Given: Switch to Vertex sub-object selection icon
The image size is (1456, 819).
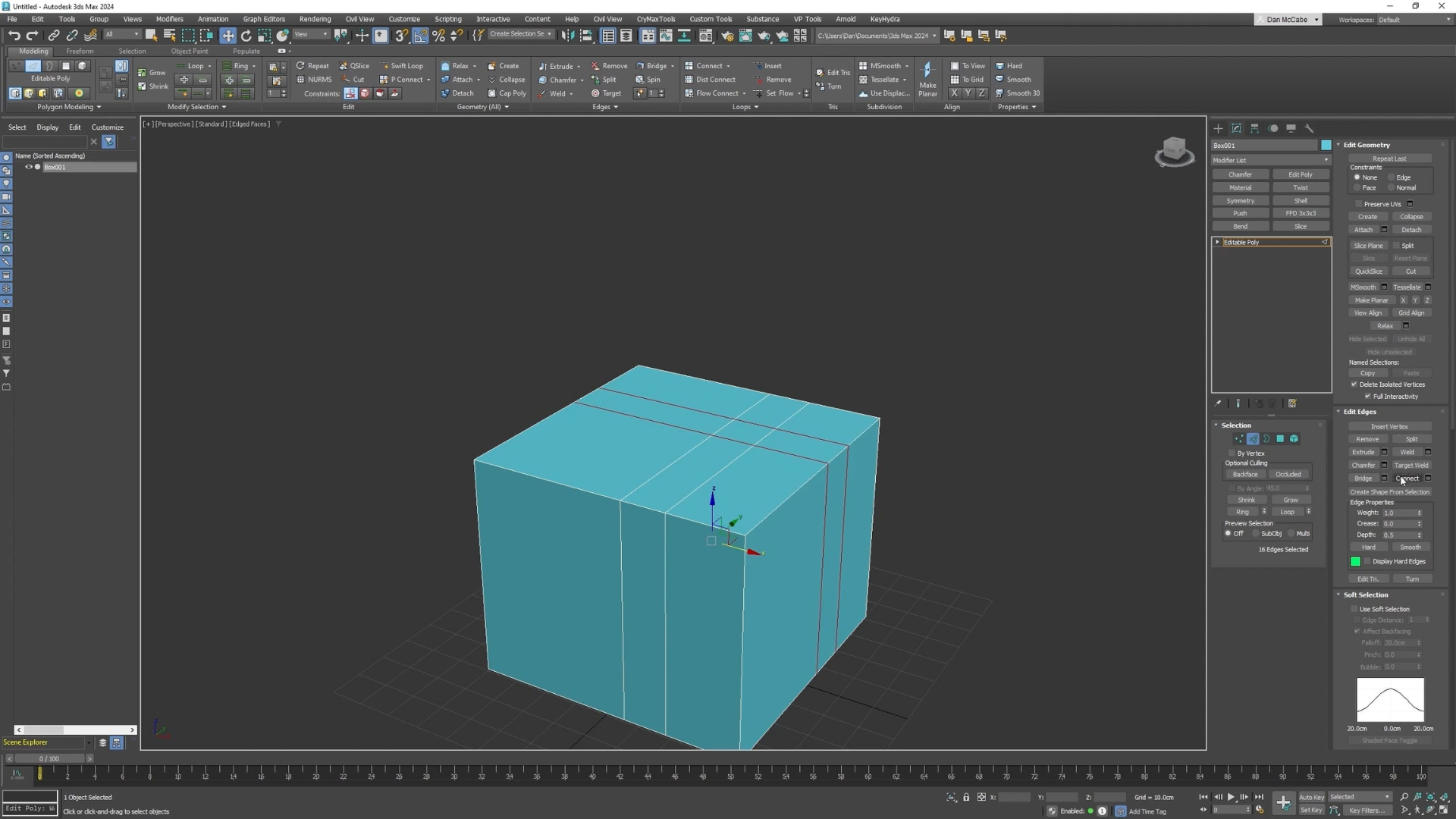Looking at the screenshot, I should [1239, 439].
